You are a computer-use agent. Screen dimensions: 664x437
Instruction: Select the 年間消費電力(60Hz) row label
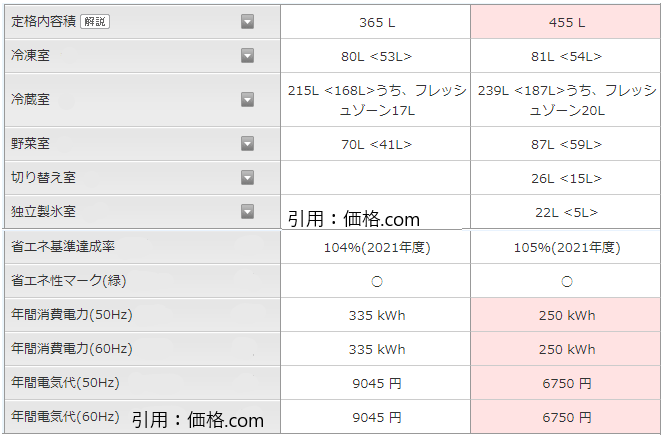(x=72, y=349)
